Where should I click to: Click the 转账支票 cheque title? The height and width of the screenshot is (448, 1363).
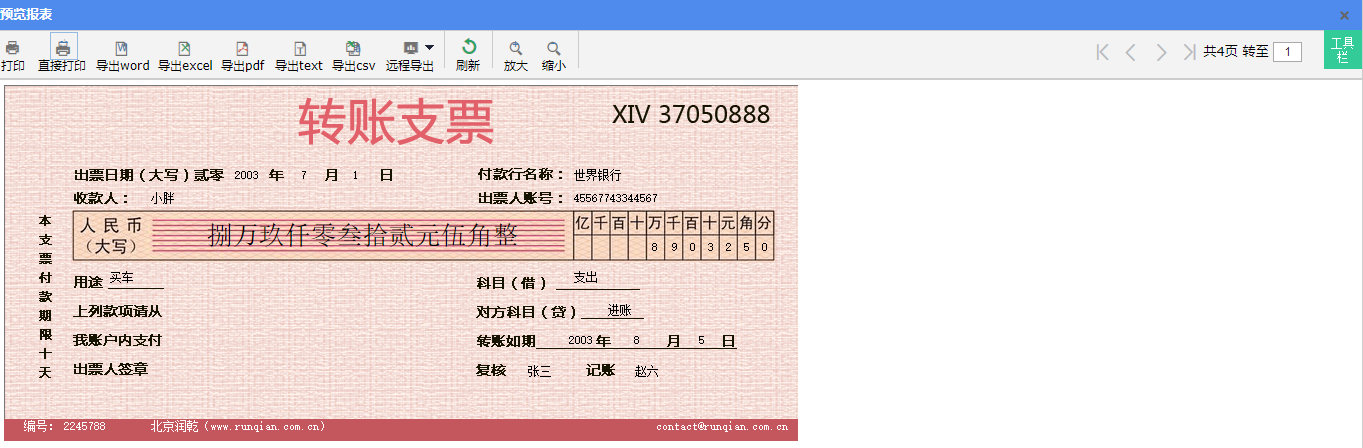(x=395, y=122)
